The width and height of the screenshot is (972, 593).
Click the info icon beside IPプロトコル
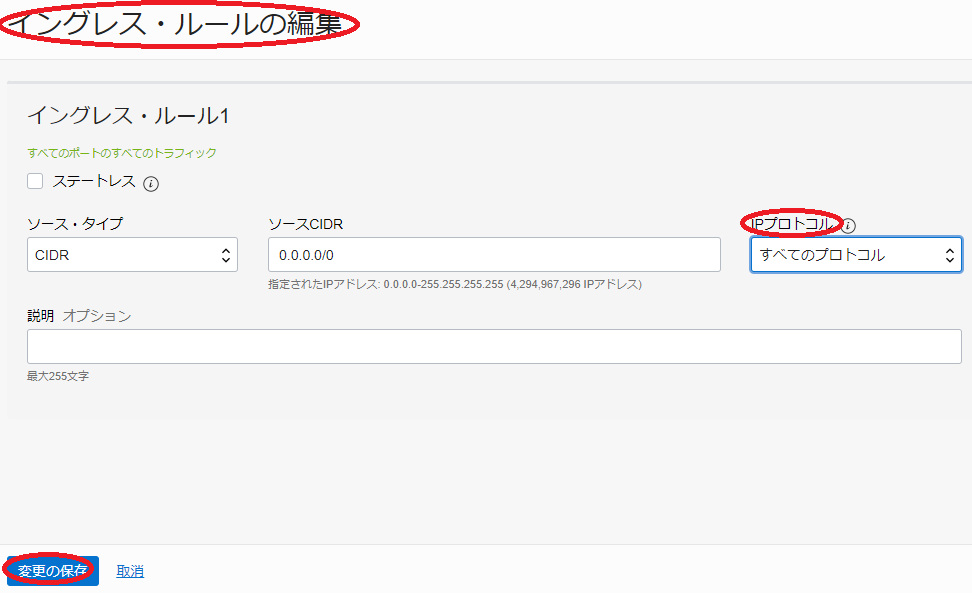(848, 225)
